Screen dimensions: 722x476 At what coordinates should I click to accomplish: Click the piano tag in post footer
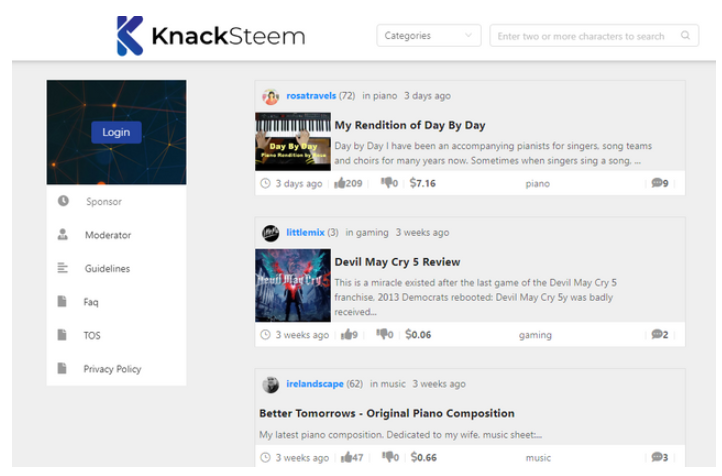pos(537,184)
